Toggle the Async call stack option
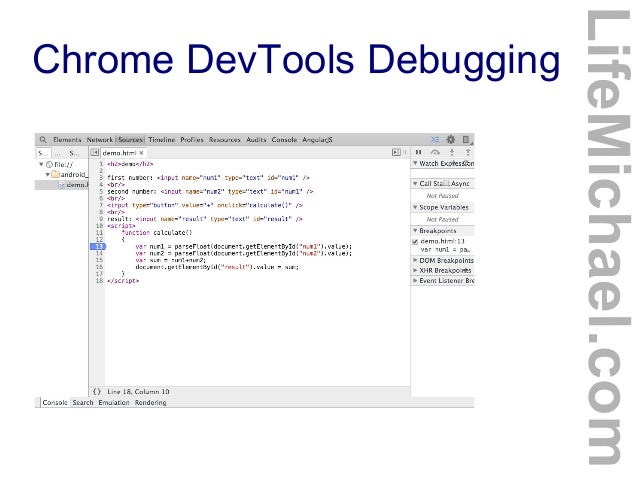Viewport: 638px width, 479px height. (x=446, y=184)
